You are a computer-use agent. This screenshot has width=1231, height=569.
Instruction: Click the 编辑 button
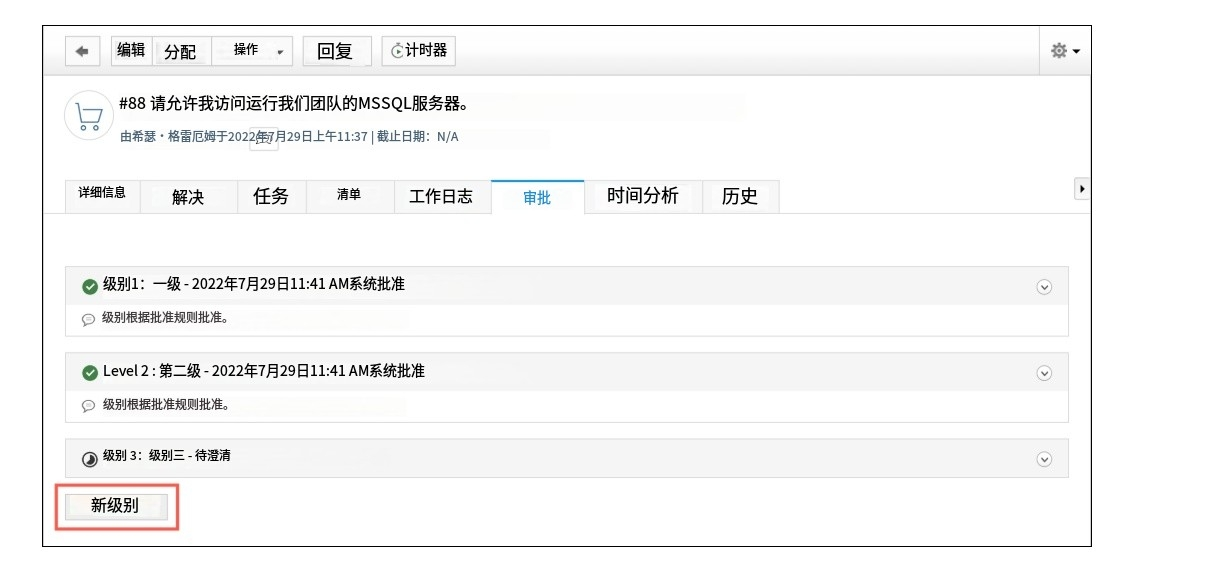click(x=131, y=51)
